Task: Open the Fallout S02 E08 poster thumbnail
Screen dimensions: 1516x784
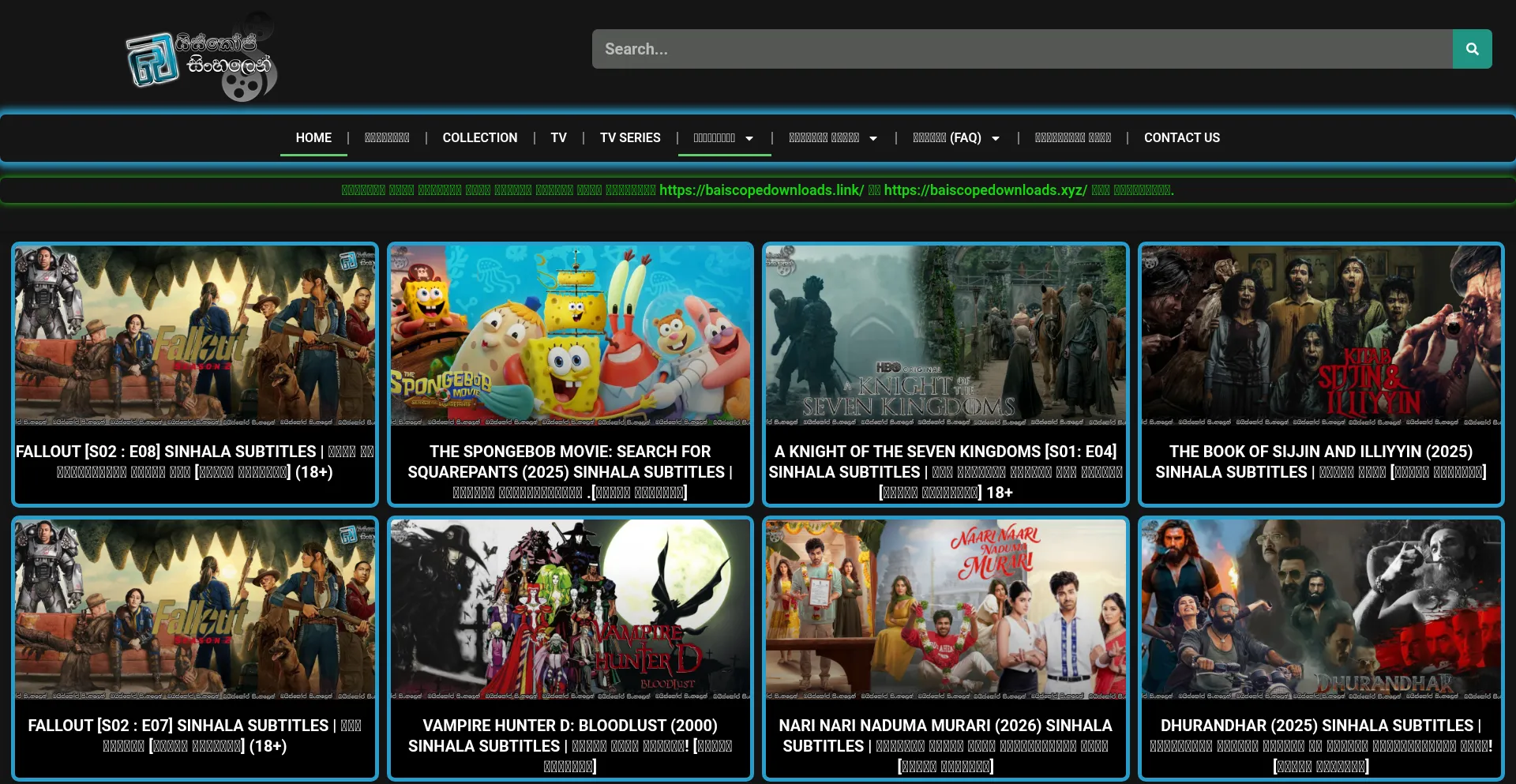Action: pos(195,336)
